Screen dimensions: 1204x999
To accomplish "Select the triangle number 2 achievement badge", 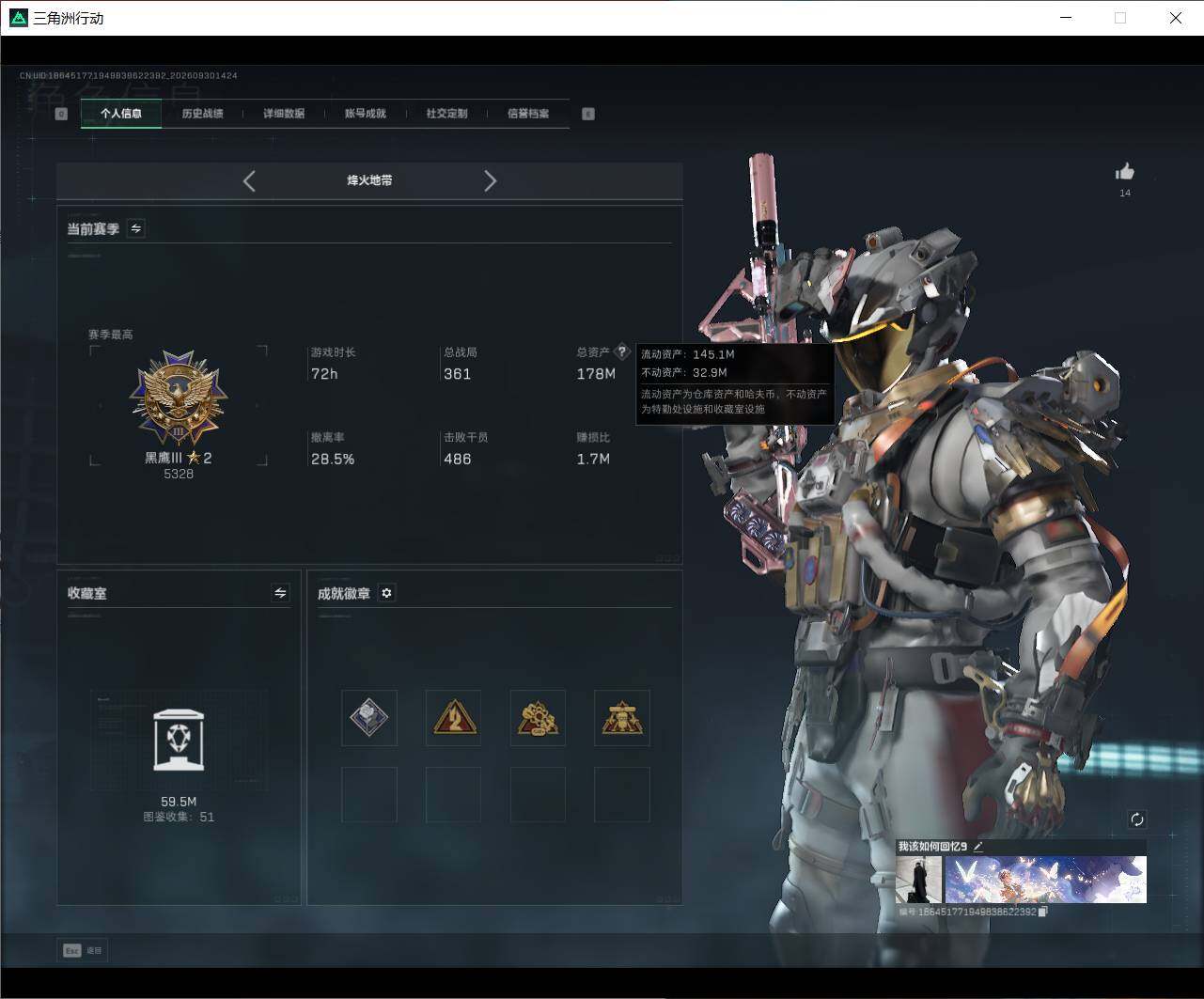I will click(x=453, y=718).
